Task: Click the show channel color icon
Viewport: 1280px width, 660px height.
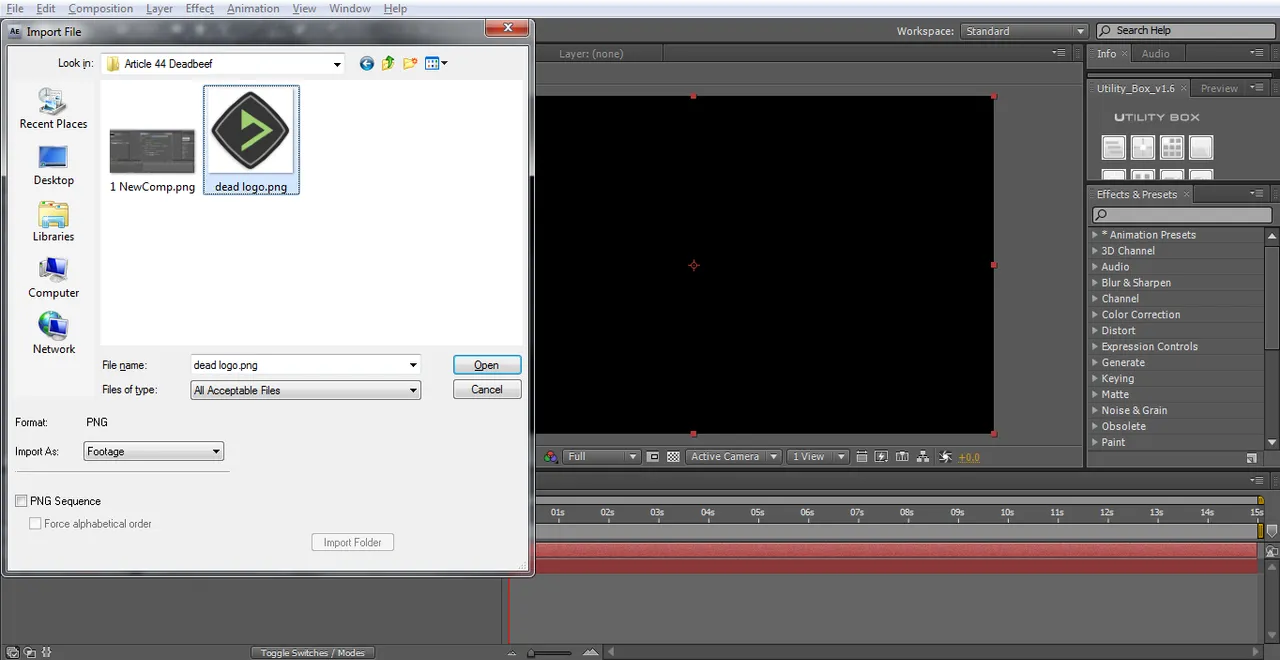Action: tap(550, 457)
